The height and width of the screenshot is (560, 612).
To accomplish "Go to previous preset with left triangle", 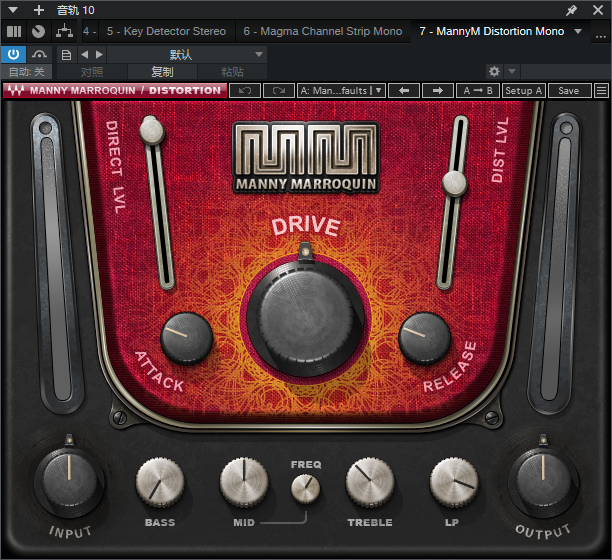I will pos(84,55).
